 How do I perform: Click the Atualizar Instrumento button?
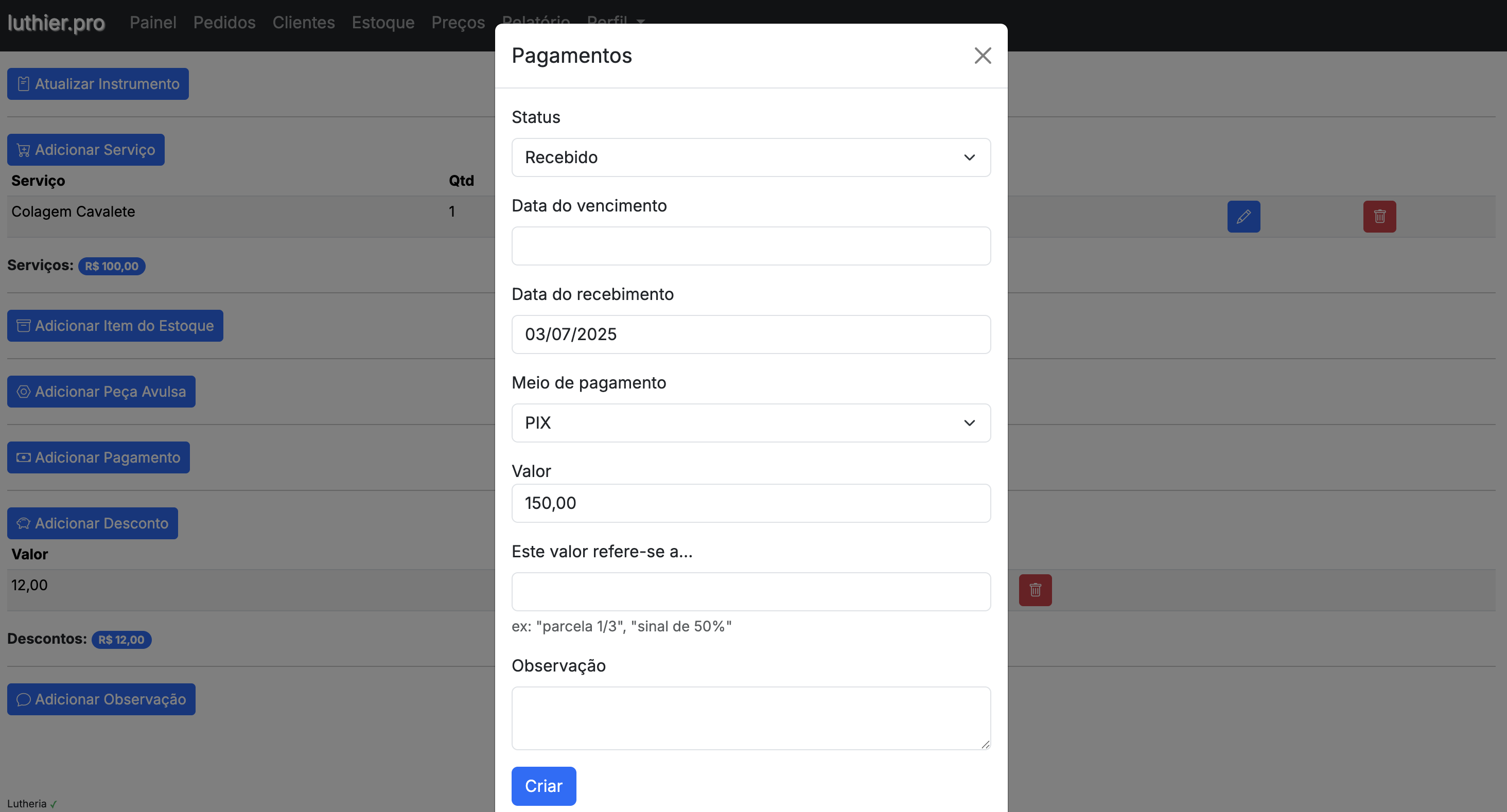click(x=98, y=84)
